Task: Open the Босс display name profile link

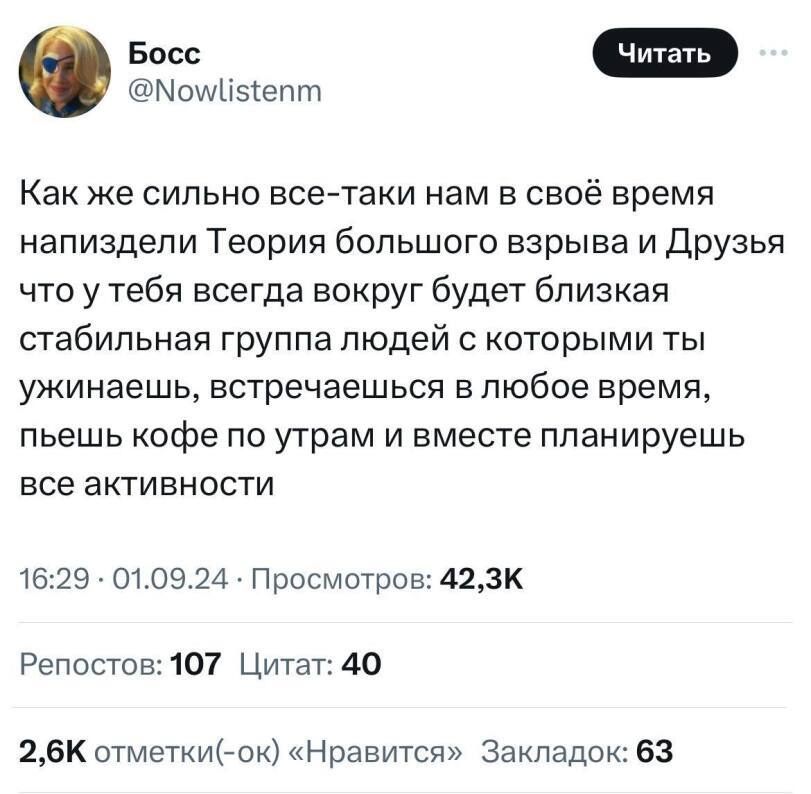Action: 165,53
